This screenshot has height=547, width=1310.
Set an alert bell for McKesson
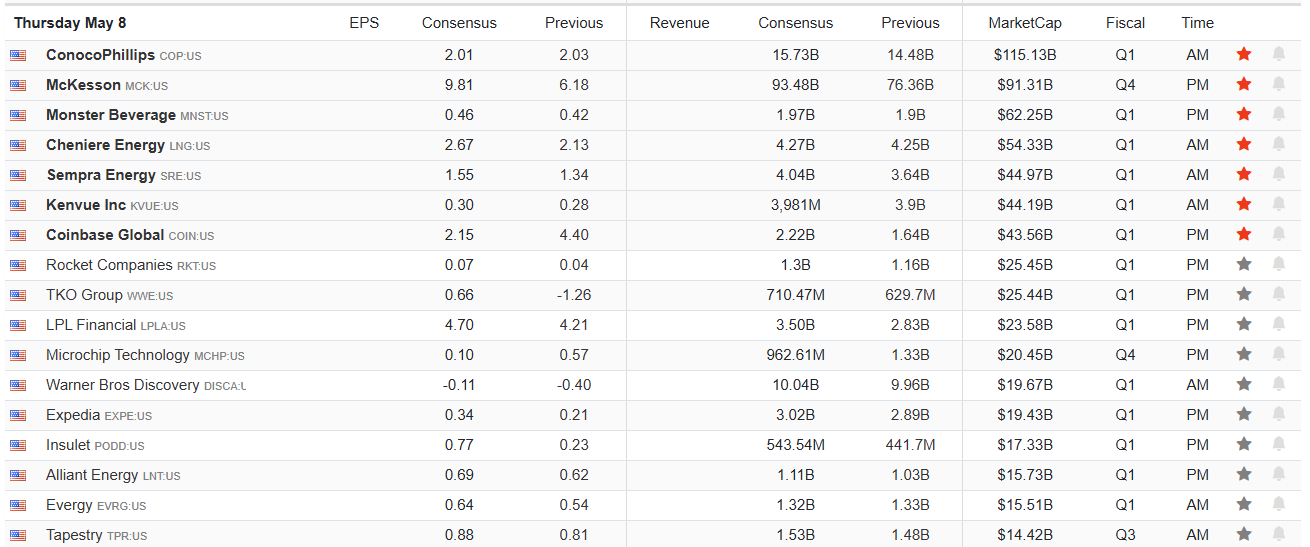tap(1278, 85)
